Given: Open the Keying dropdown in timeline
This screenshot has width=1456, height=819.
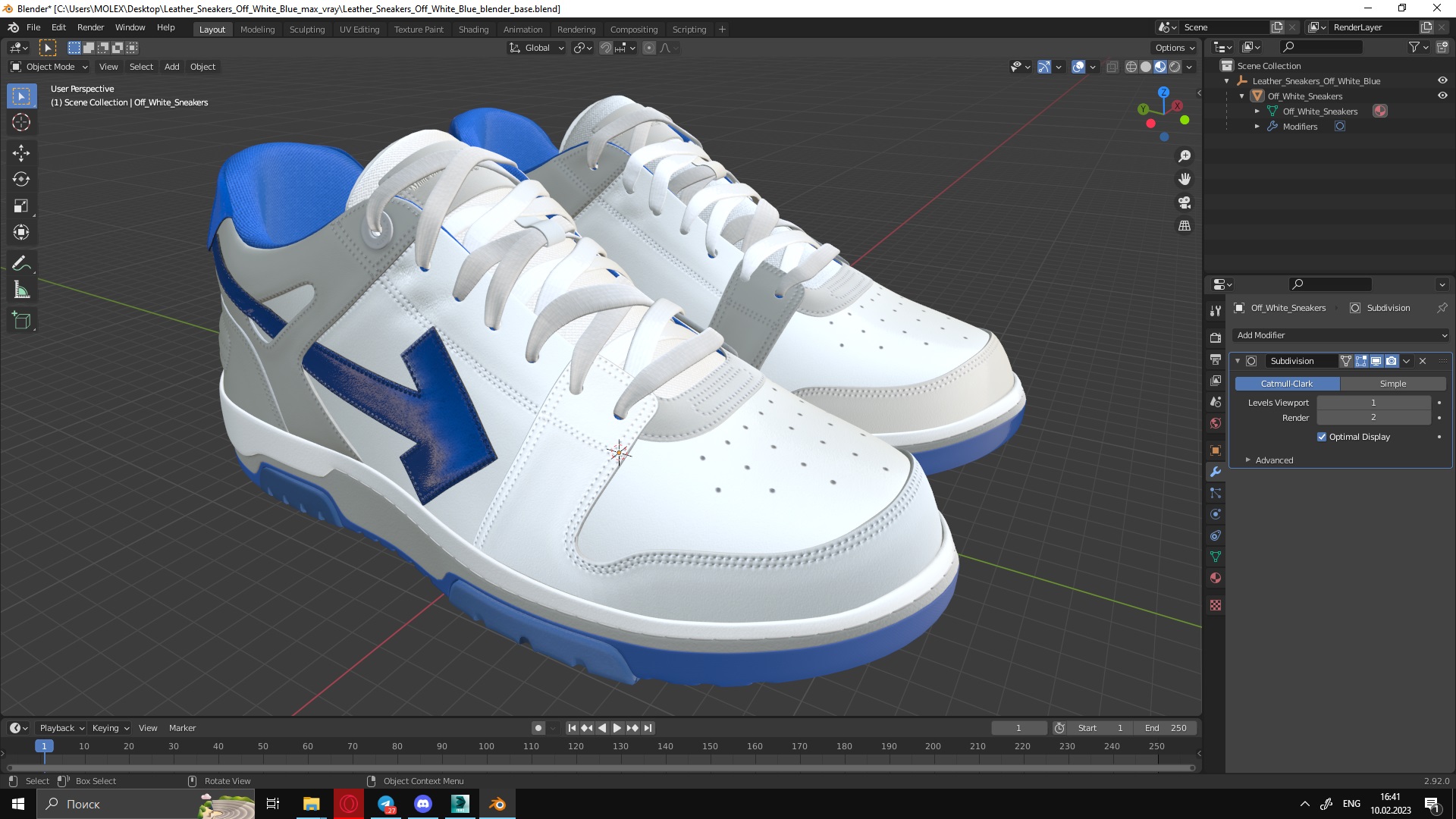Looking at the screenshot, I should (110, 728).
